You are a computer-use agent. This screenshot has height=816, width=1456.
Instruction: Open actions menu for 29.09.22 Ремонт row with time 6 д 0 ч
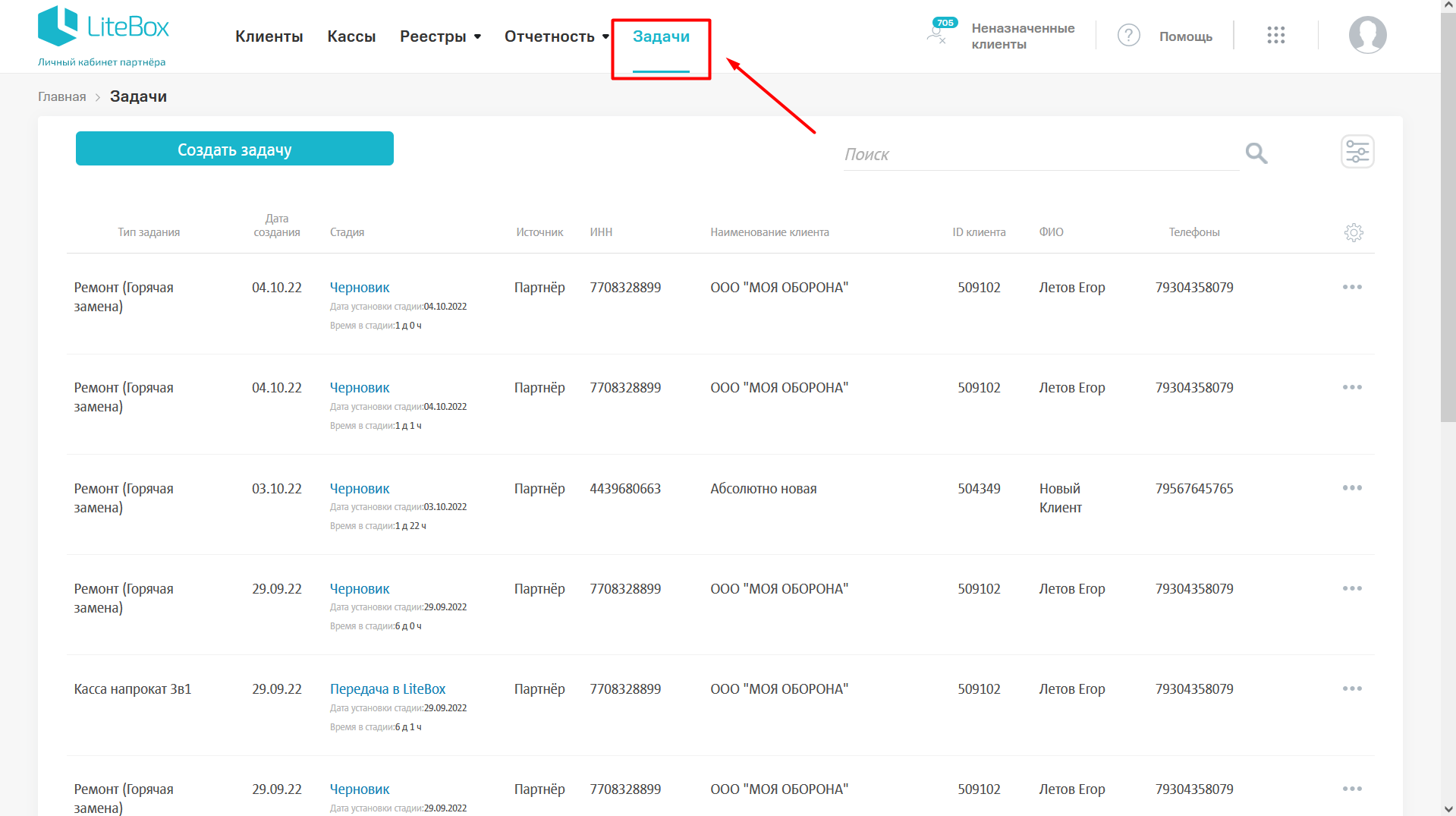pyautogui.click(x=1352, y=588)
